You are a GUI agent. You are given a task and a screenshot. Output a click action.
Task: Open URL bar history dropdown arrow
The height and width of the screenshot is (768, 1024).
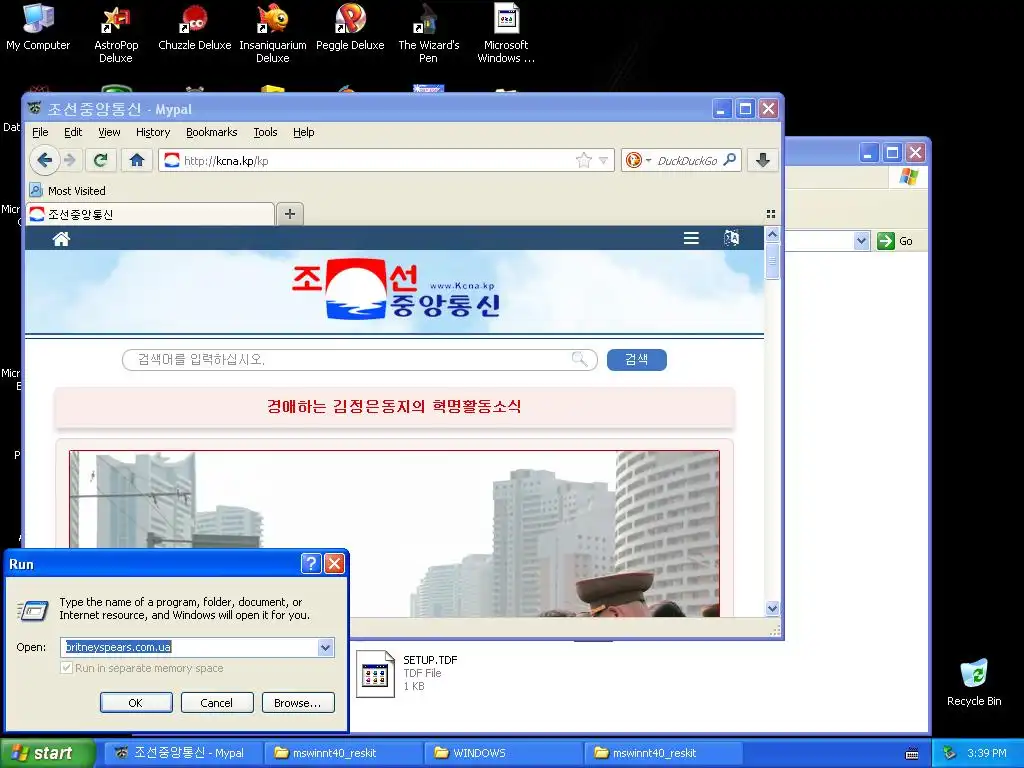click(x=603, y=160)
